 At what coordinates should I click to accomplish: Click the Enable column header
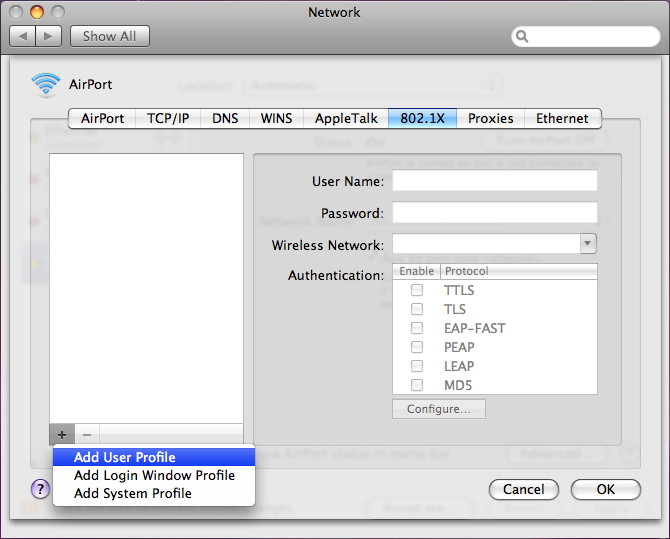pyautogui.click(x=417, y=271)
